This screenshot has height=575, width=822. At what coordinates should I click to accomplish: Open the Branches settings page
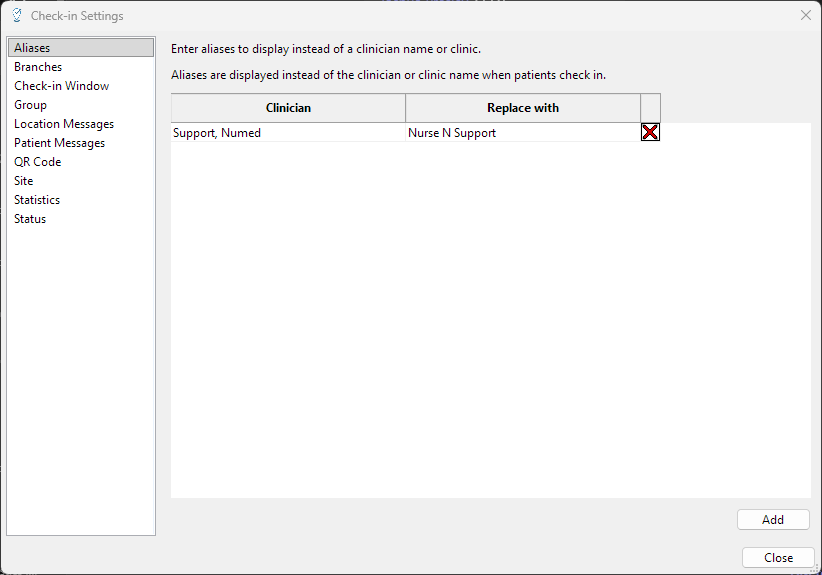coord(38,67)
